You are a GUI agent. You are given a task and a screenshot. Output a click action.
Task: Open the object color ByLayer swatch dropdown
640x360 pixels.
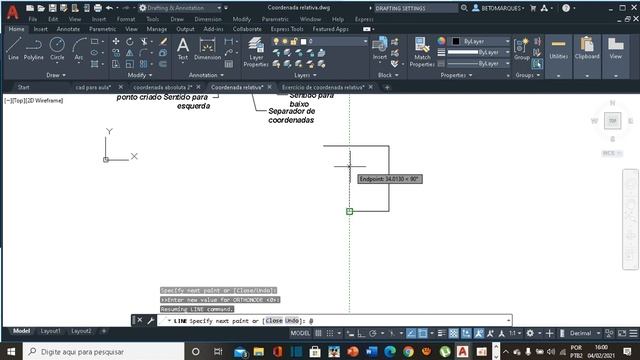click(480, 41)
